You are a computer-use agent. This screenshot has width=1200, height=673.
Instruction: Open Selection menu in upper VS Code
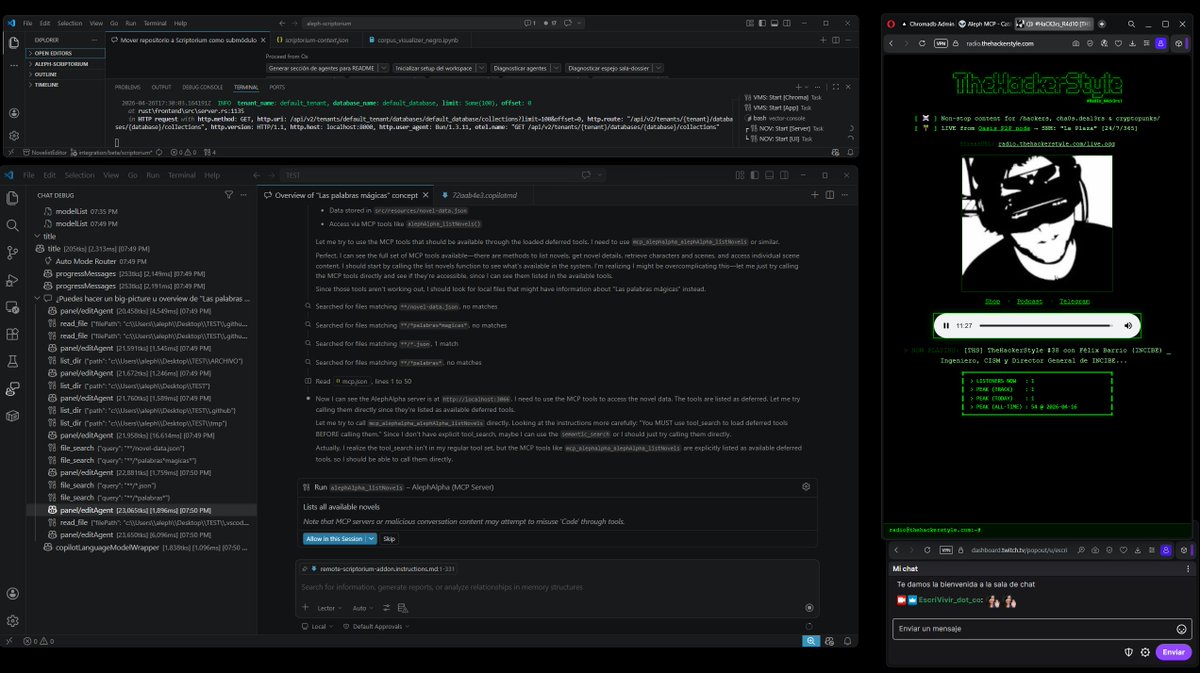[x=70, y=22]
